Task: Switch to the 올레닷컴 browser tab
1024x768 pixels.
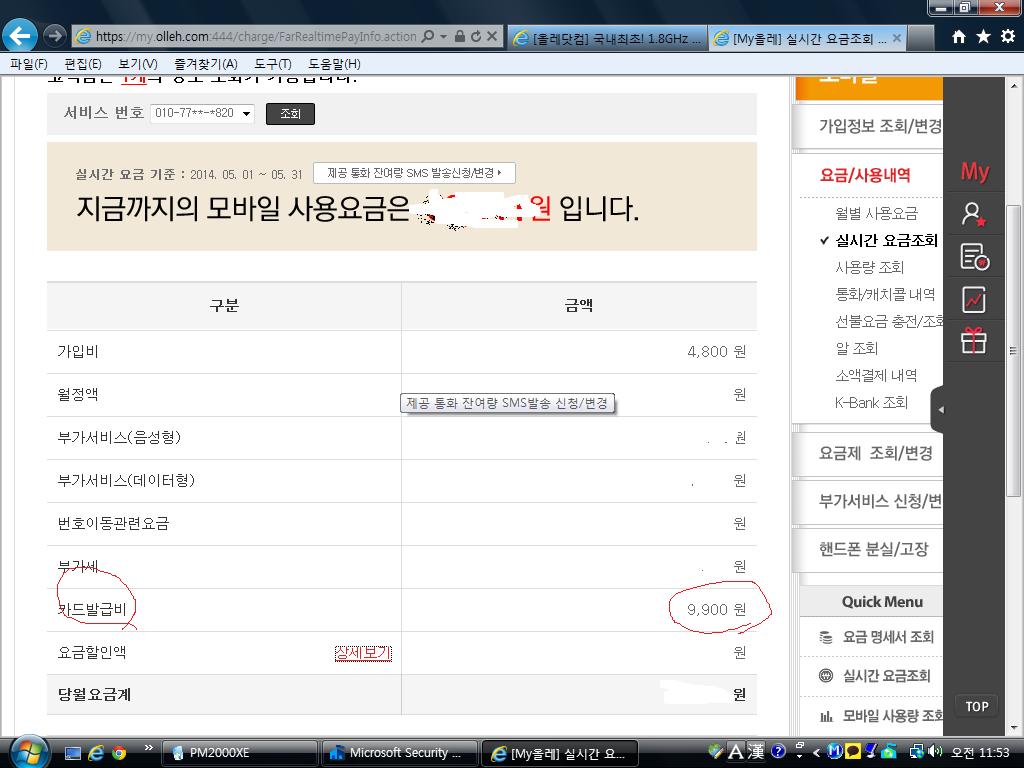Action: [606, 38]
